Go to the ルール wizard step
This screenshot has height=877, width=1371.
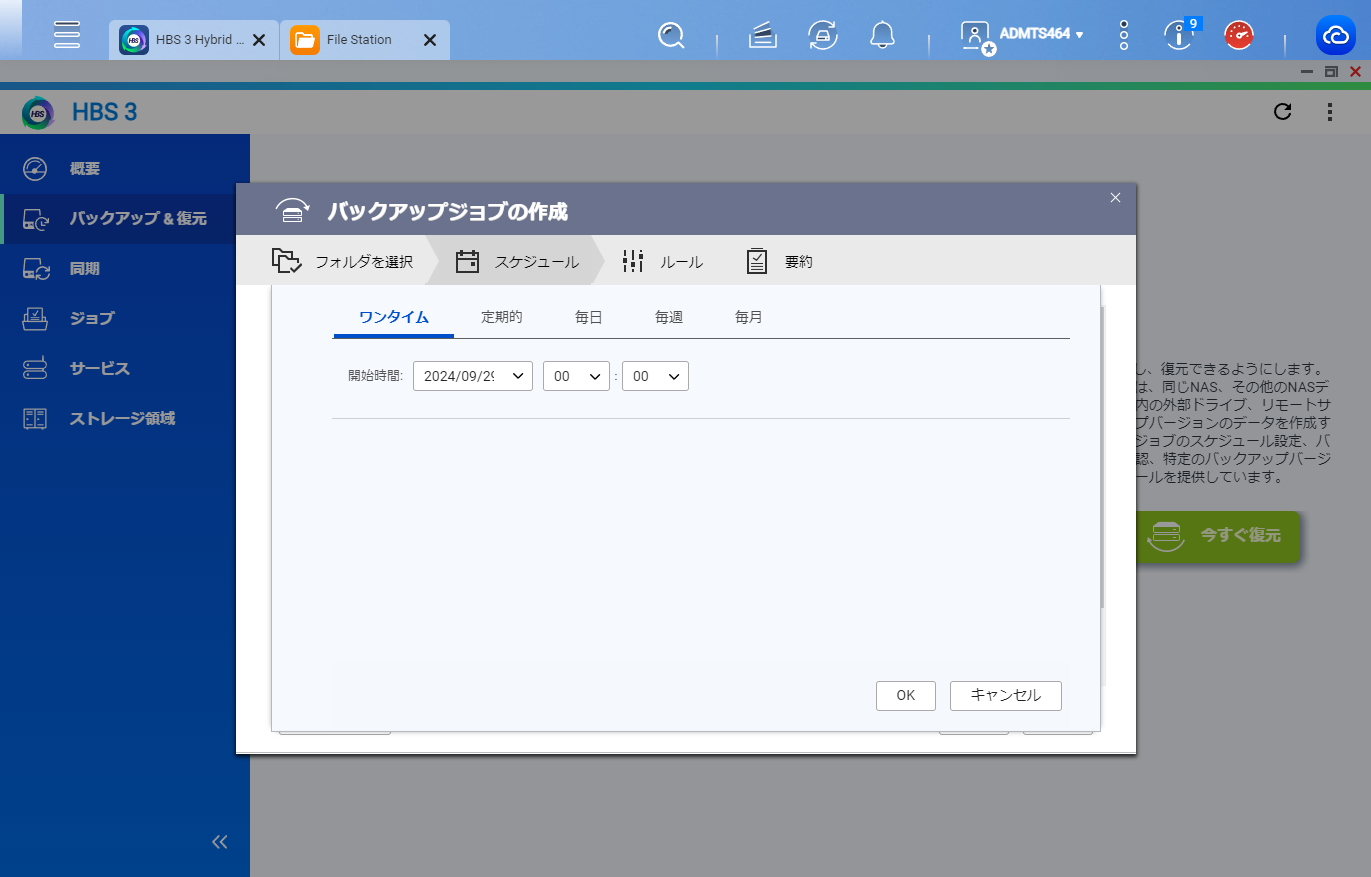point(662,262)
